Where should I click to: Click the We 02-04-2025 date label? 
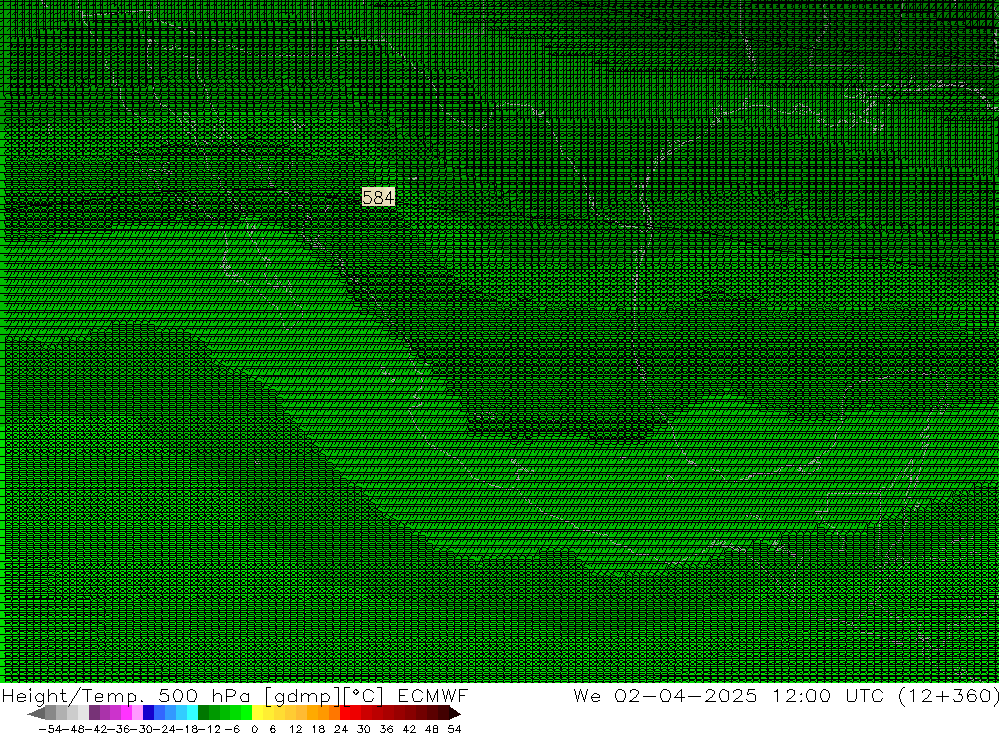(665, 695)
